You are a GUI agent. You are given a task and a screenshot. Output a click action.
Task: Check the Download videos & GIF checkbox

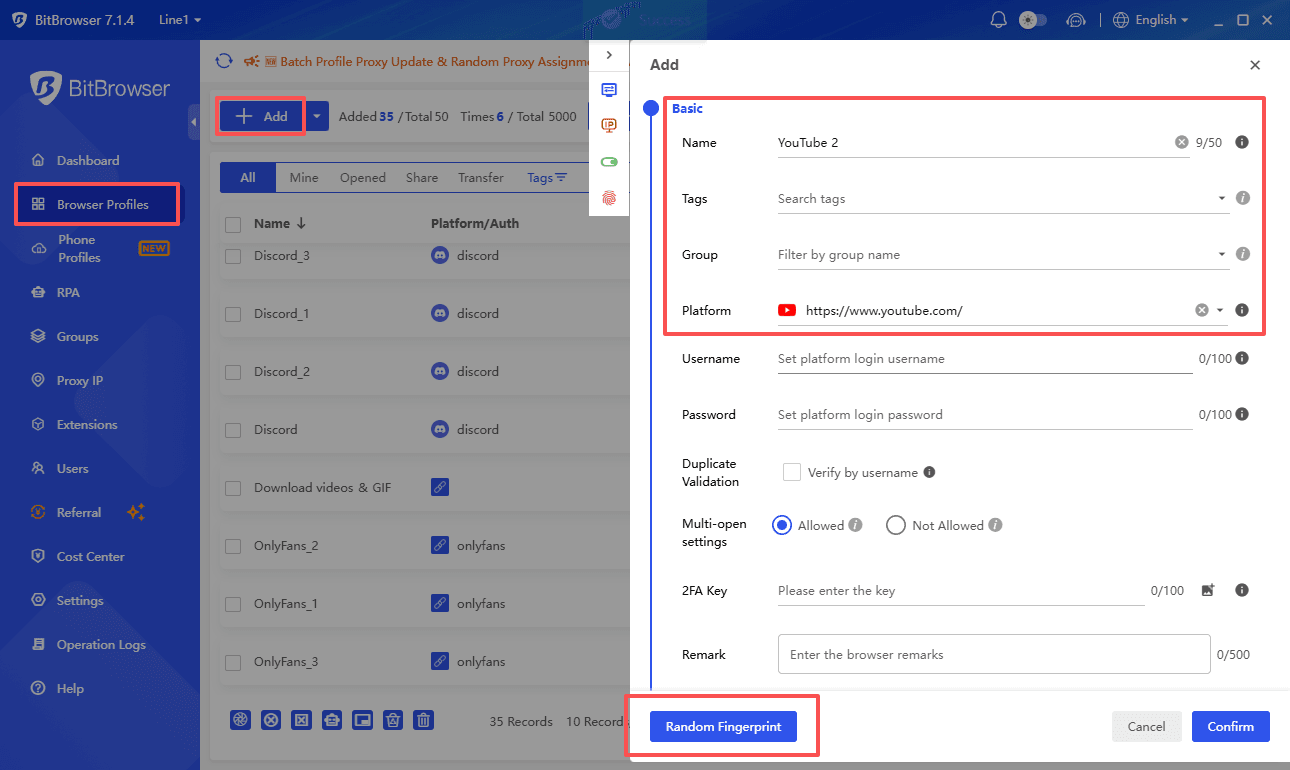[233, 488]
